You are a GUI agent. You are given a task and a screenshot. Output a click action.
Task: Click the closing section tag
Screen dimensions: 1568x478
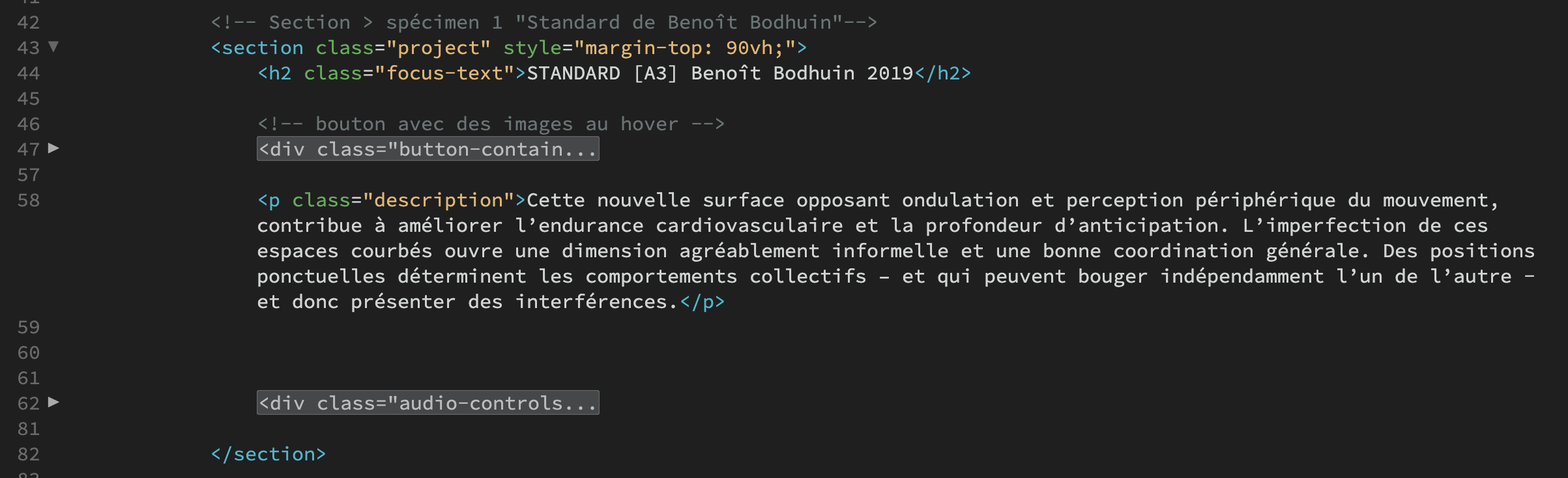268,455
